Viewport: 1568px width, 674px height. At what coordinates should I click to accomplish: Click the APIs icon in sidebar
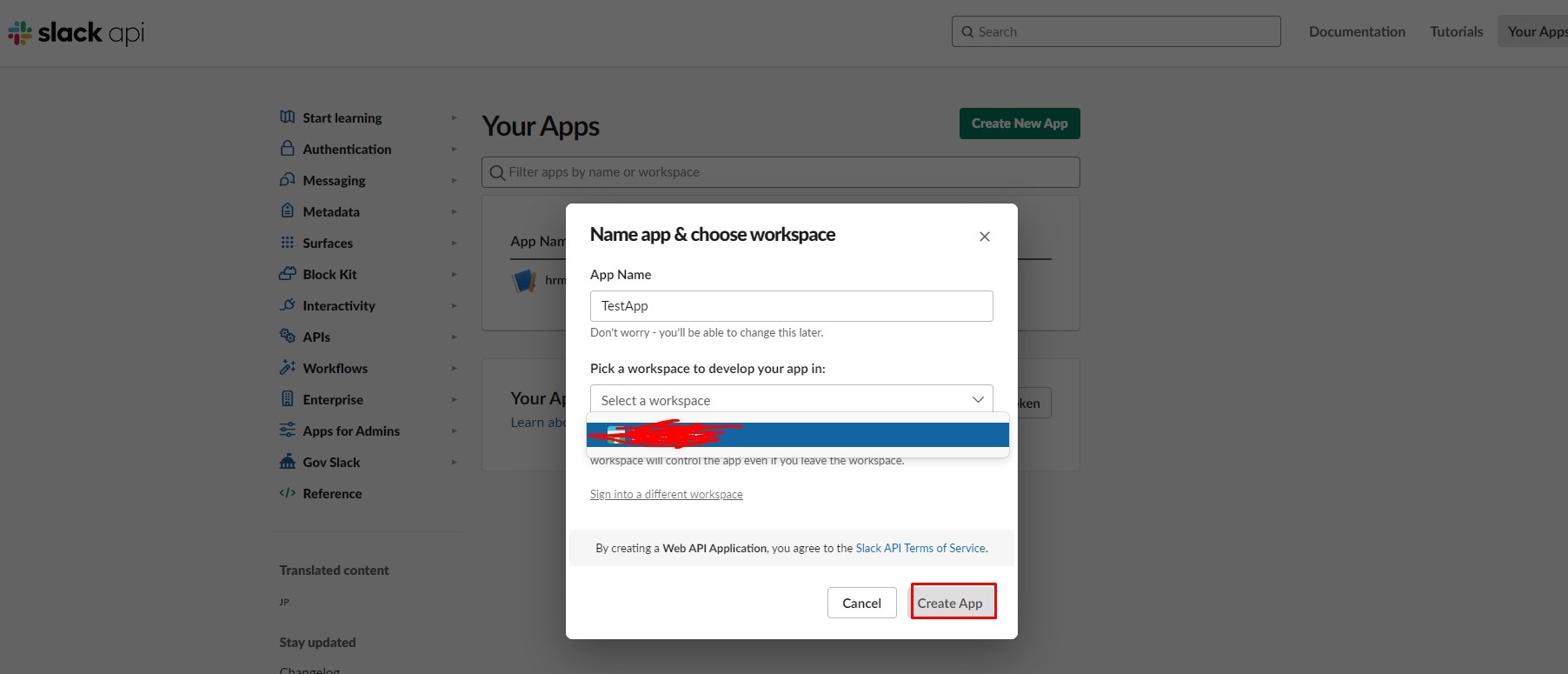[x=288, y=337]
